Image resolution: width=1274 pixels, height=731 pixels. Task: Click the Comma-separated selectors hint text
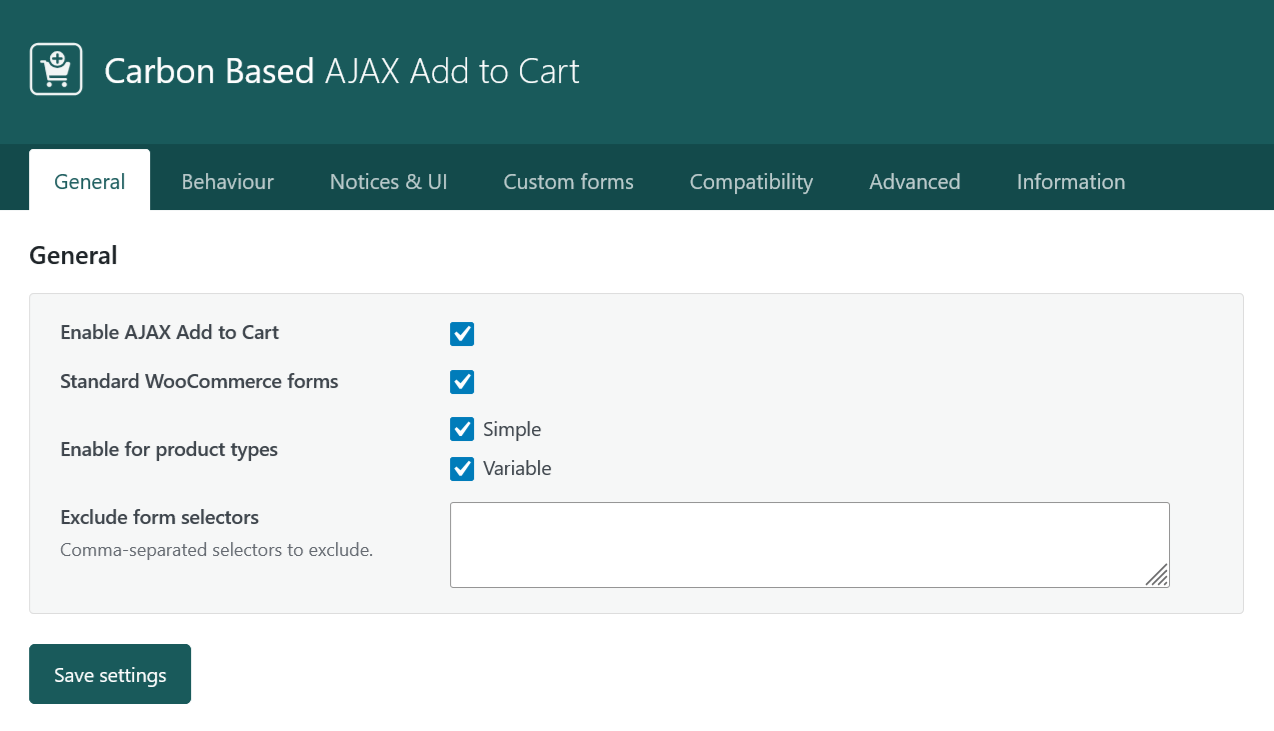click(x=216, y=550)
